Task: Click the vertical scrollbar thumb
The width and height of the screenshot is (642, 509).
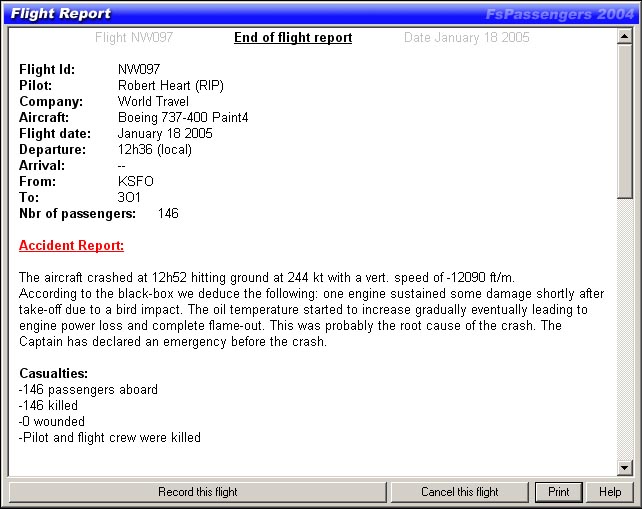Action: pos(625,120)
